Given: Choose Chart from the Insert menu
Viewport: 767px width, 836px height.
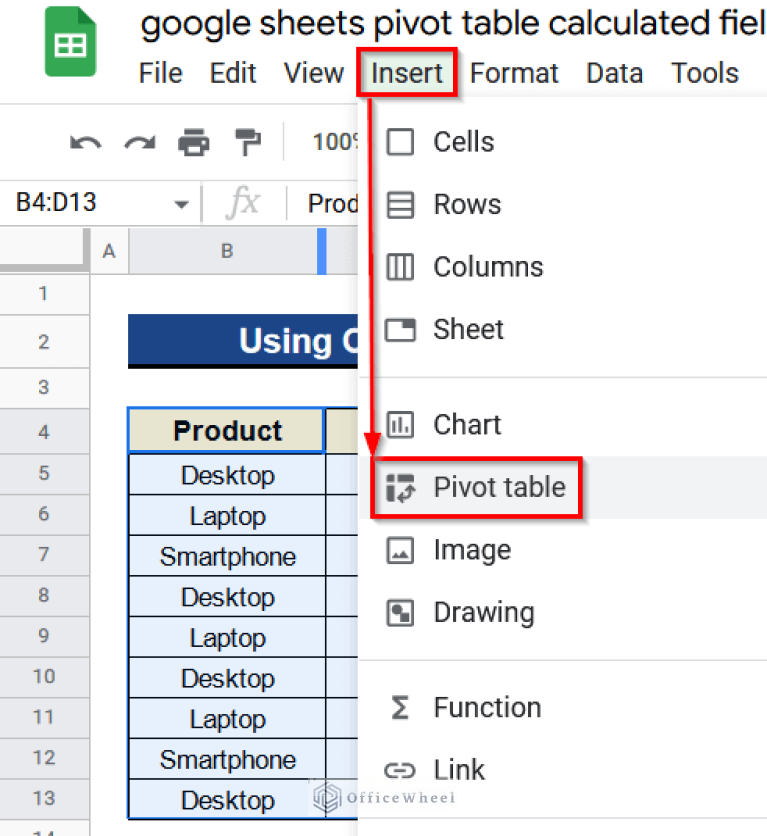Looking at the screenshot, I should click(563, 424).
